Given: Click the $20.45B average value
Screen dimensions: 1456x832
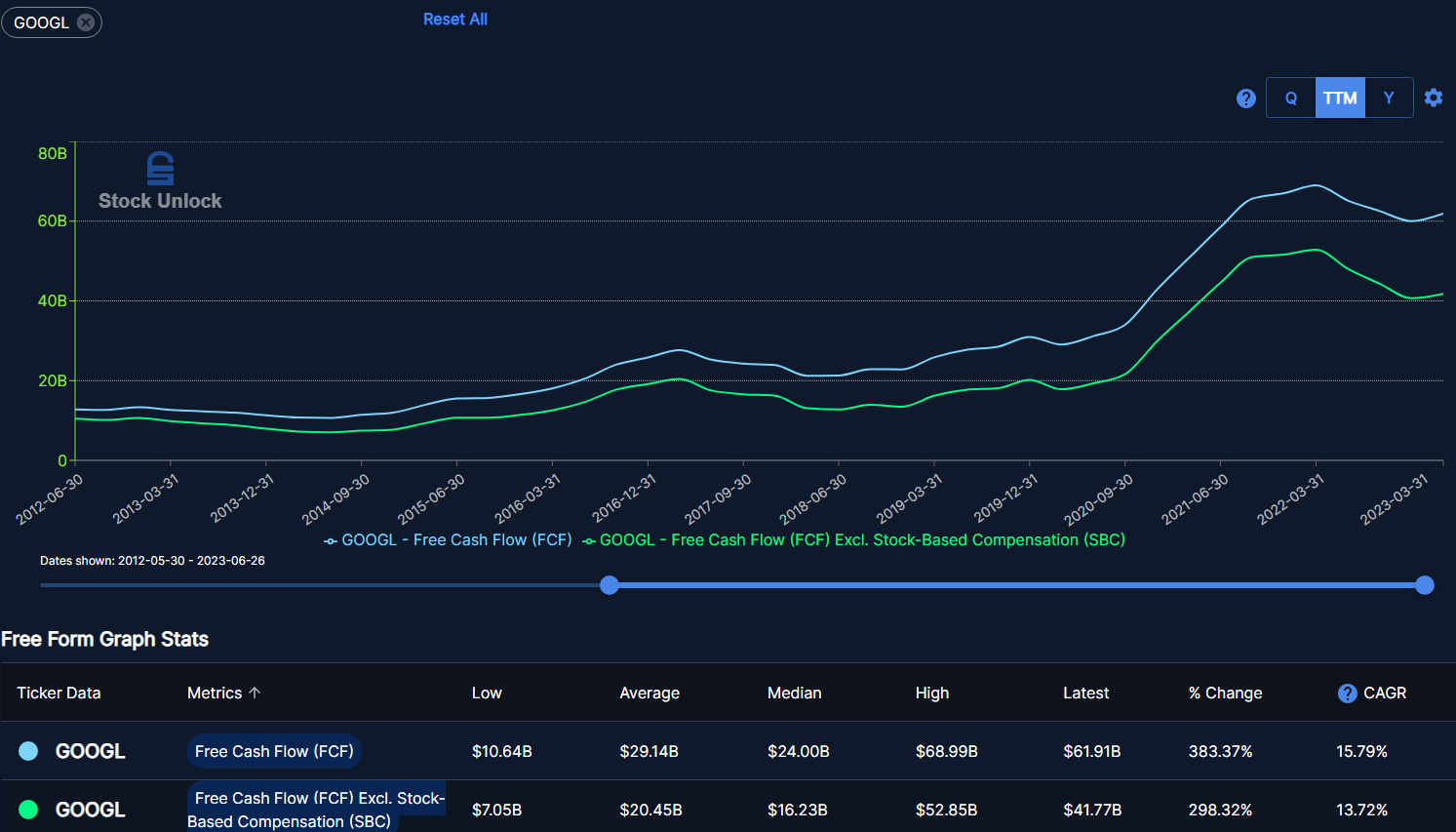Looking at the screenshot, I should coord(651,810).
